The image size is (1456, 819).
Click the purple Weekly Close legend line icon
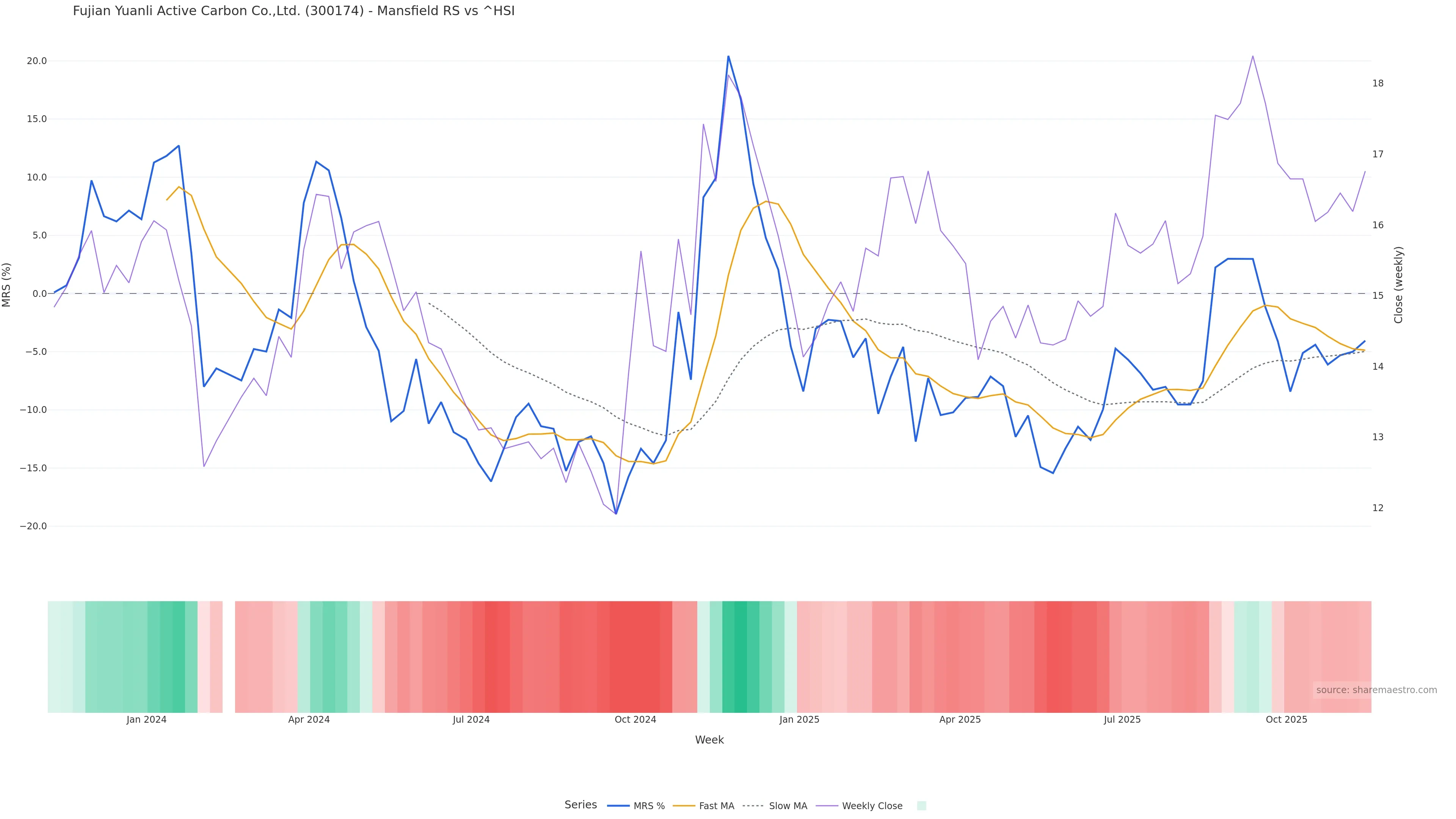pos(827,805)
